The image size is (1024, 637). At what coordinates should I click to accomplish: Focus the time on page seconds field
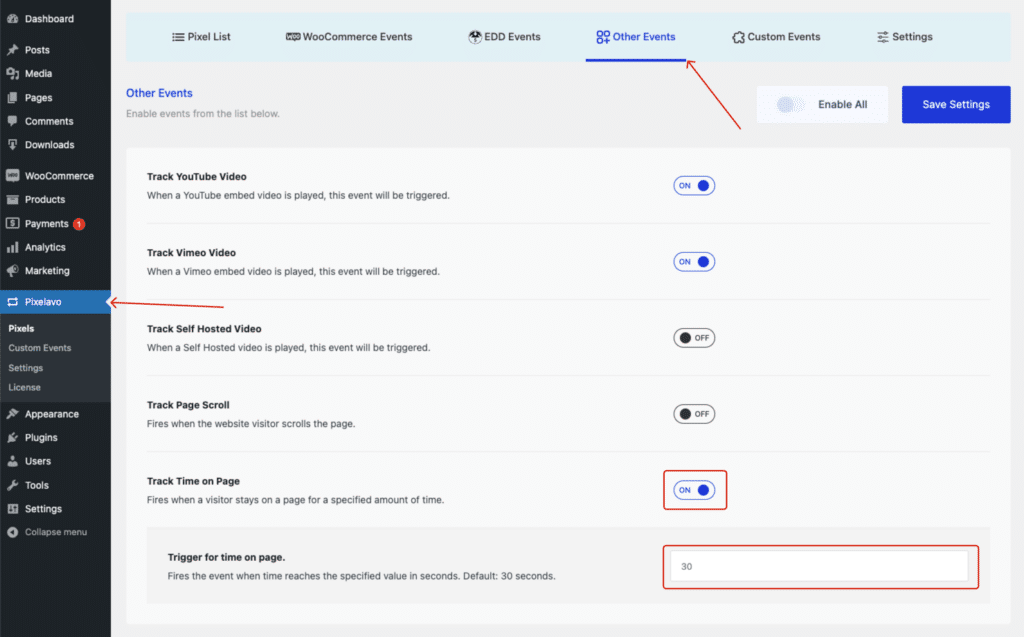click(819, 567)
